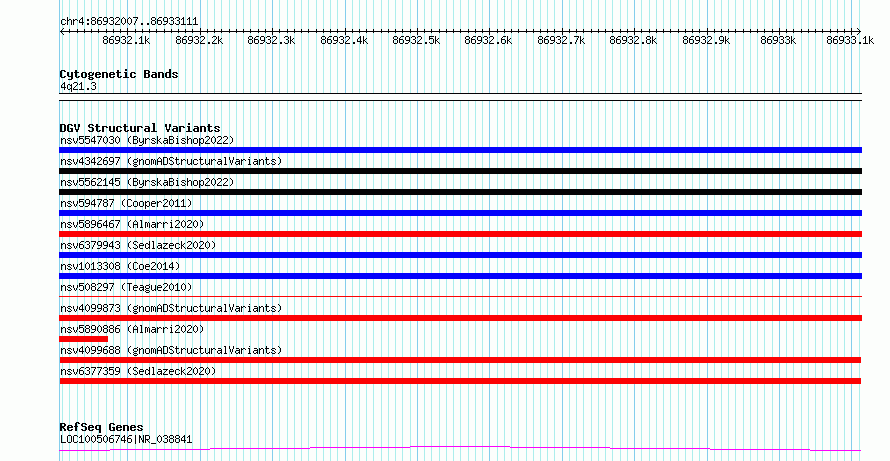890x461 pixels.
Task: Click the black bar under nsv5562145
Action: [460, 192]
